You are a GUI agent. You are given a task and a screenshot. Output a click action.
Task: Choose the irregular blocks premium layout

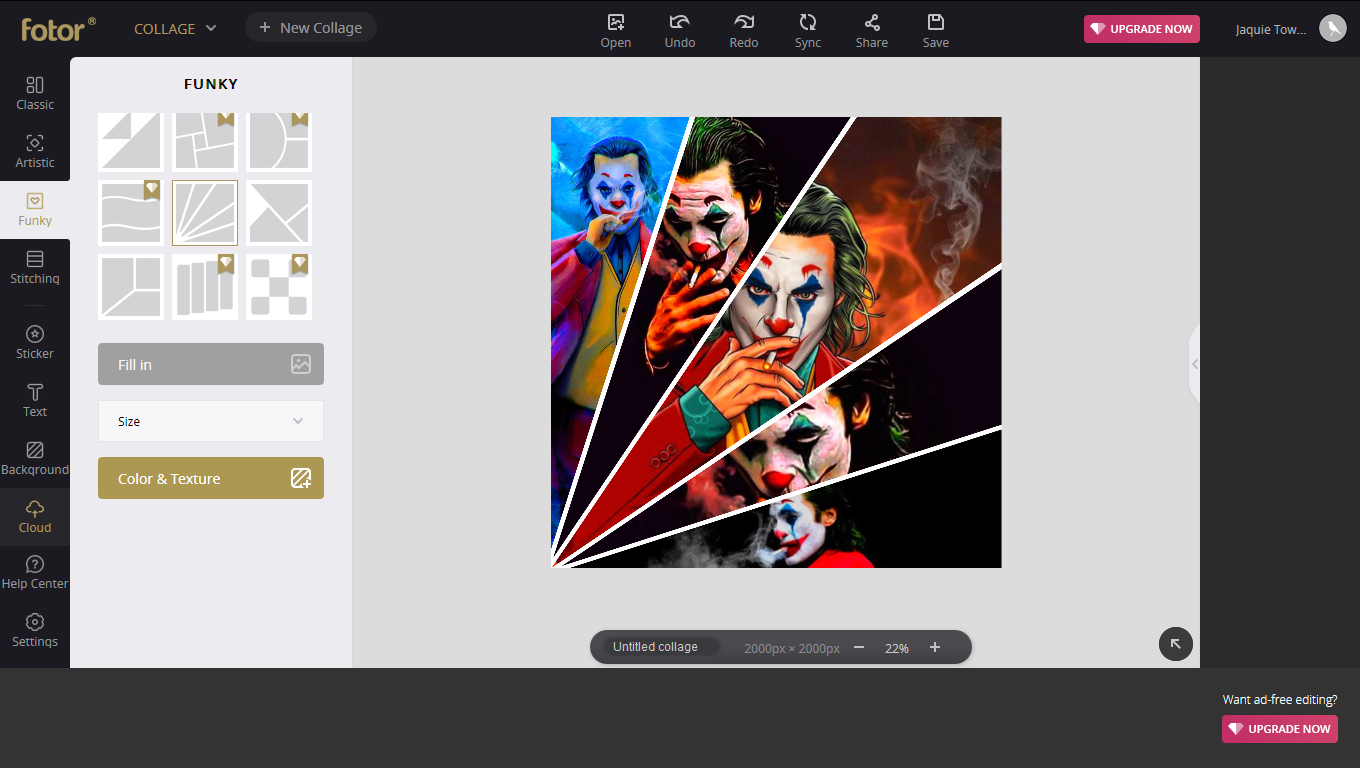[x=205, y=140]
